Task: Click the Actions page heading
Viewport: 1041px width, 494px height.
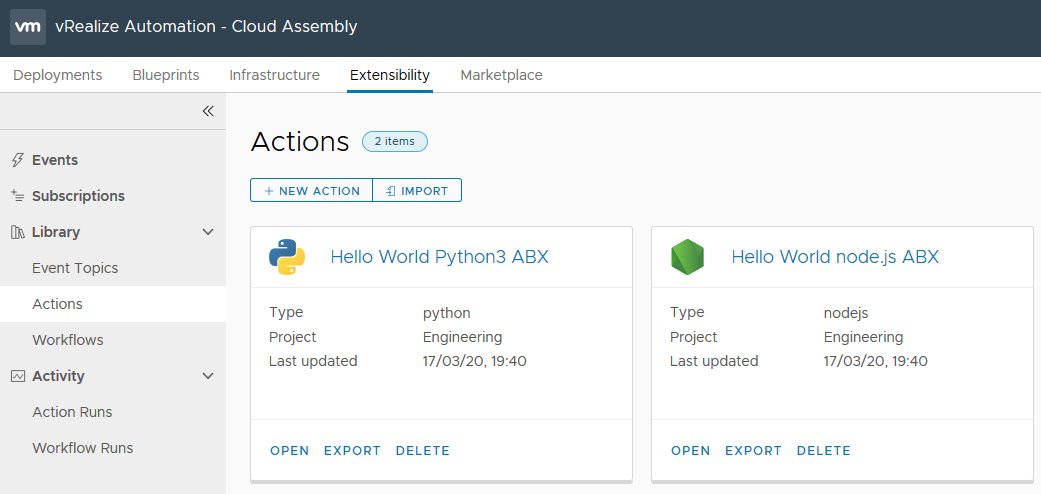Action: tap(300, 141)
